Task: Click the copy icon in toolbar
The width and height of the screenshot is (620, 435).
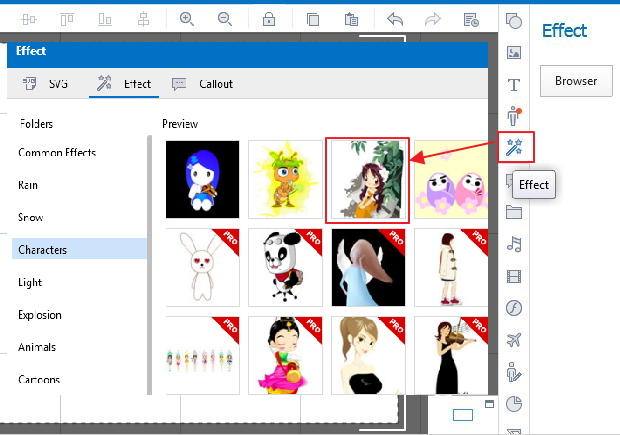Action: (313, 19)
